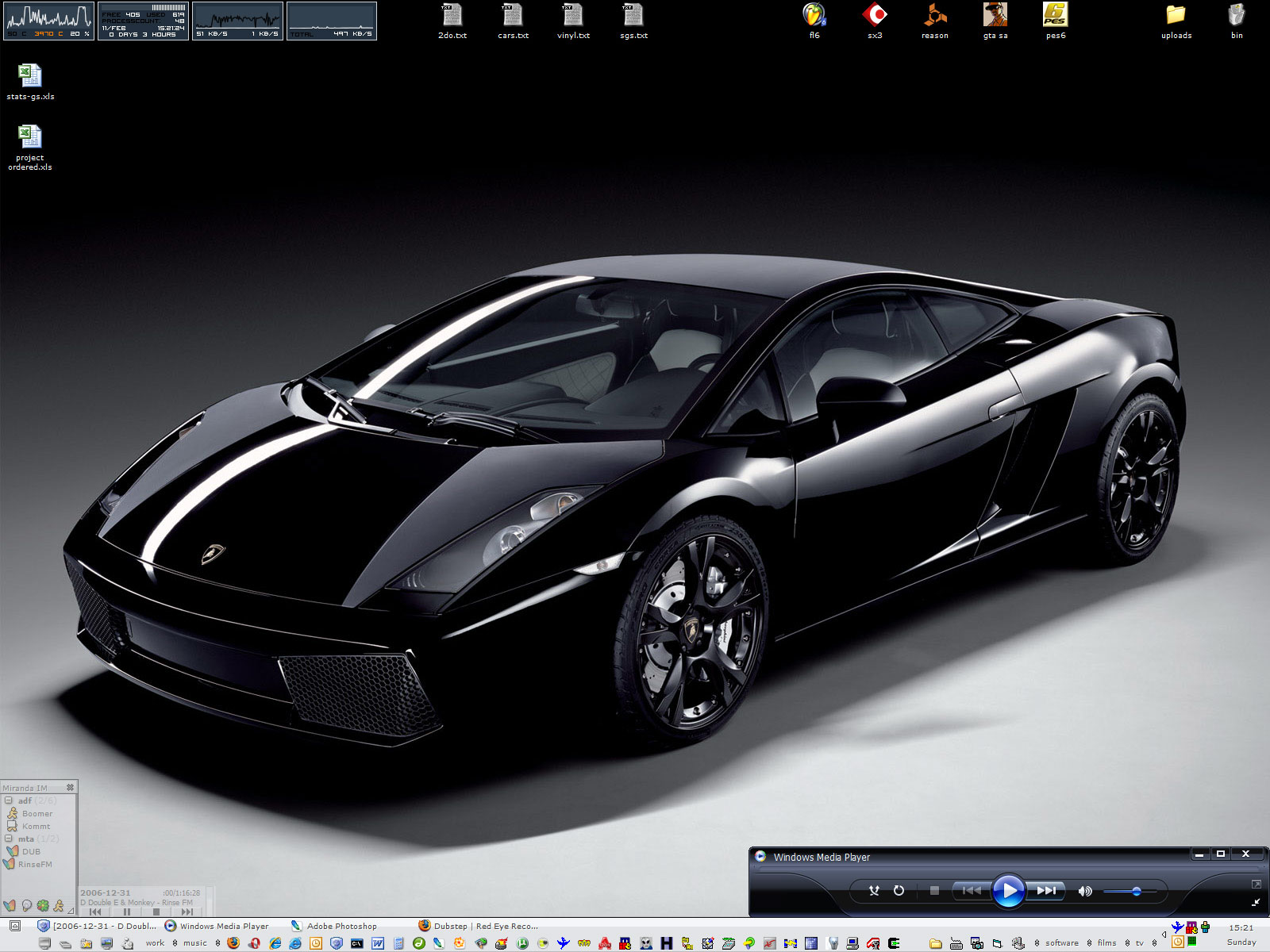The image size is (1270, 952).
Task: Mute the Windows Media Player speaker
Action: tap(1084, 891)
